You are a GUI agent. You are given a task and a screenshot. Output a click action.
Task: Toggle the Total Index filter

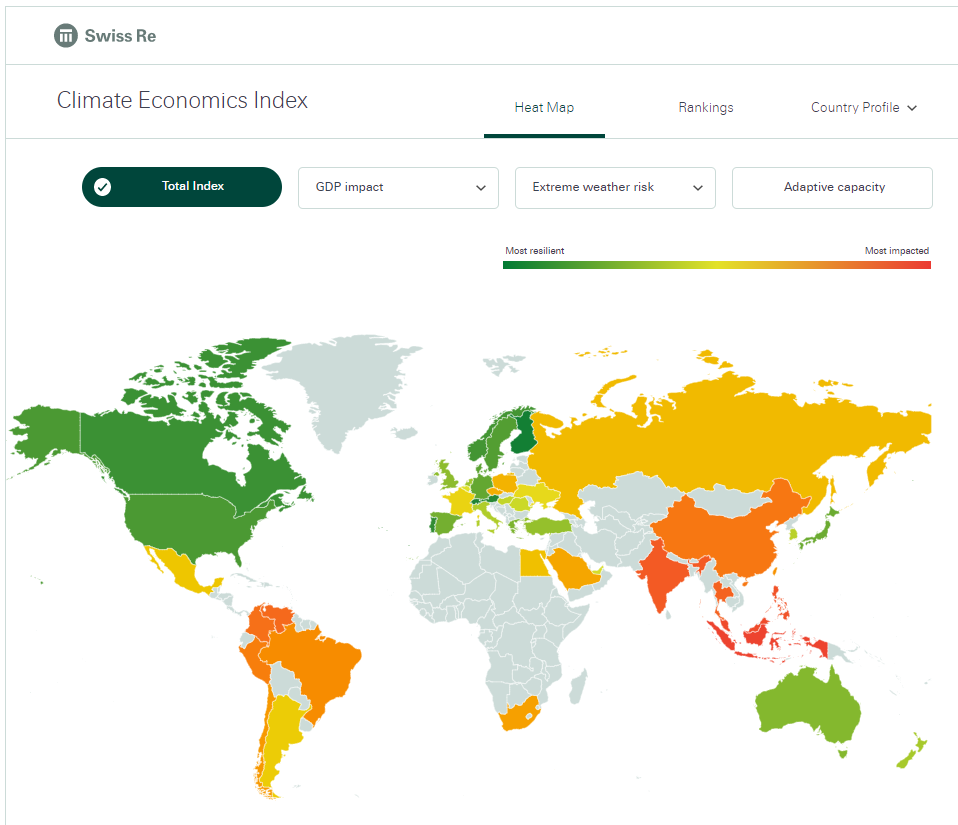pyautogui.click(x=182, y=186)
